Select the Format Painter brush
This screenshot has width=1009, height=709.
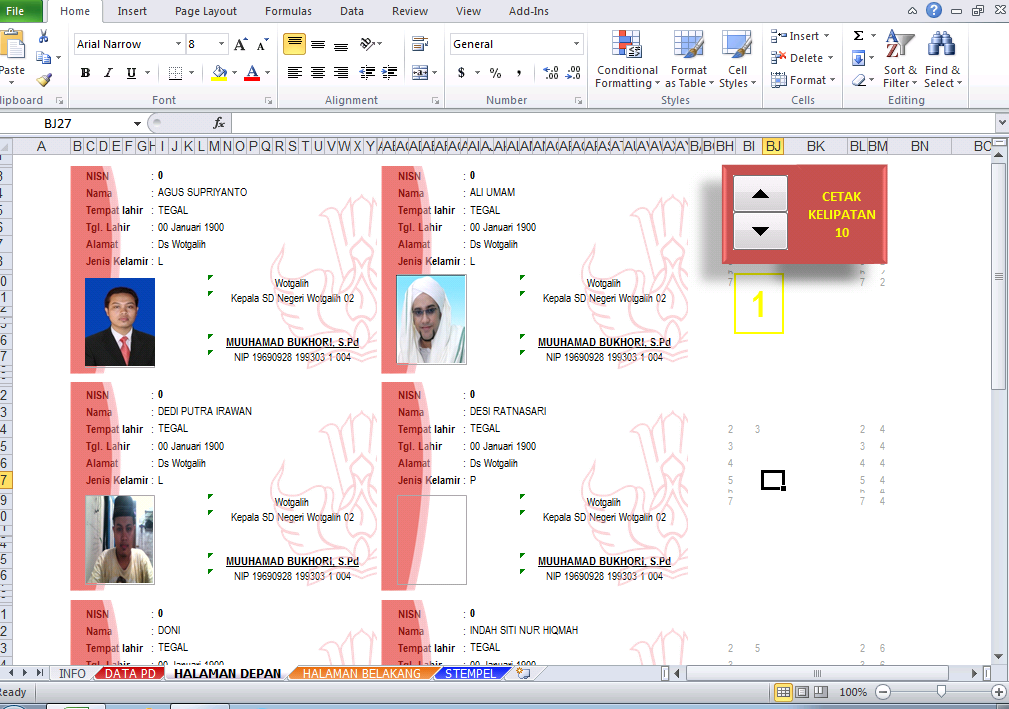pos(44,80)
